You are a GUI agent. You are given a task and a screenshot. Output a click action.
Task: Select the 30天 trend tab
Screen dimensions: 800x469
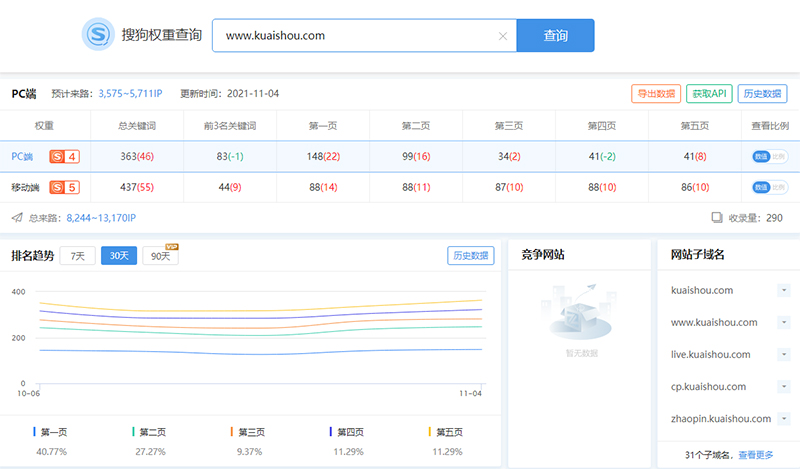[119, 256]
